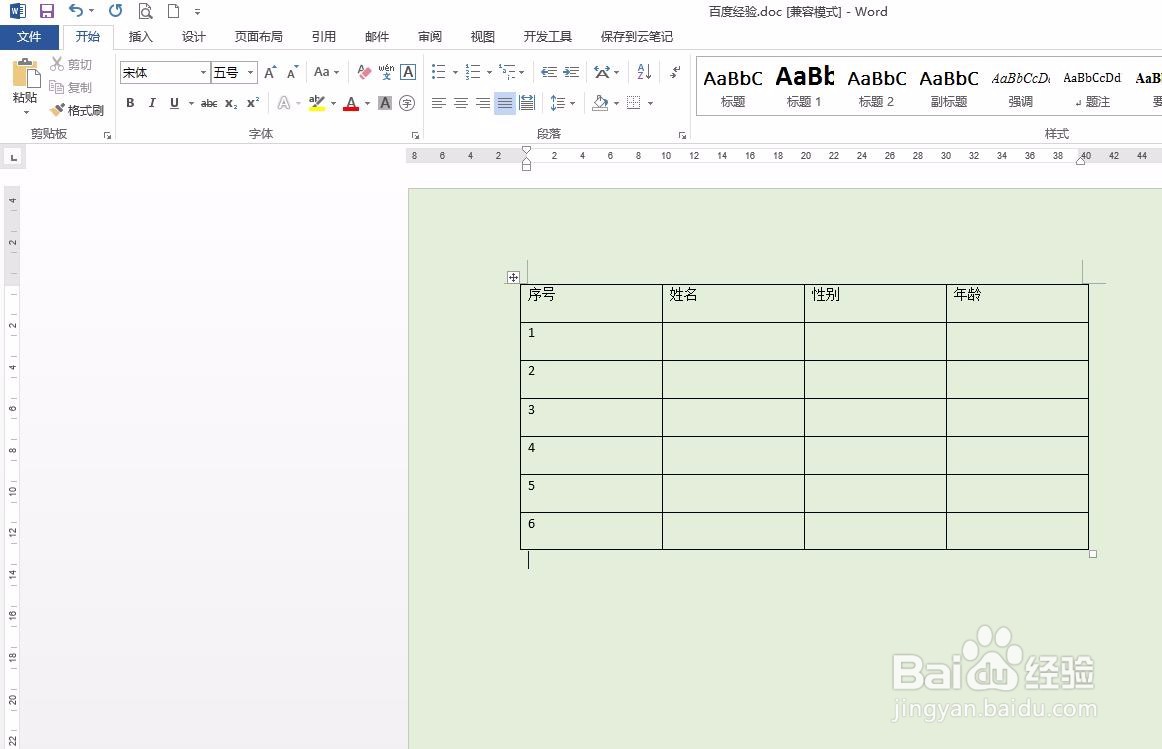Open the line spacing options
The image size is (1162, 749).
(562, 103)
